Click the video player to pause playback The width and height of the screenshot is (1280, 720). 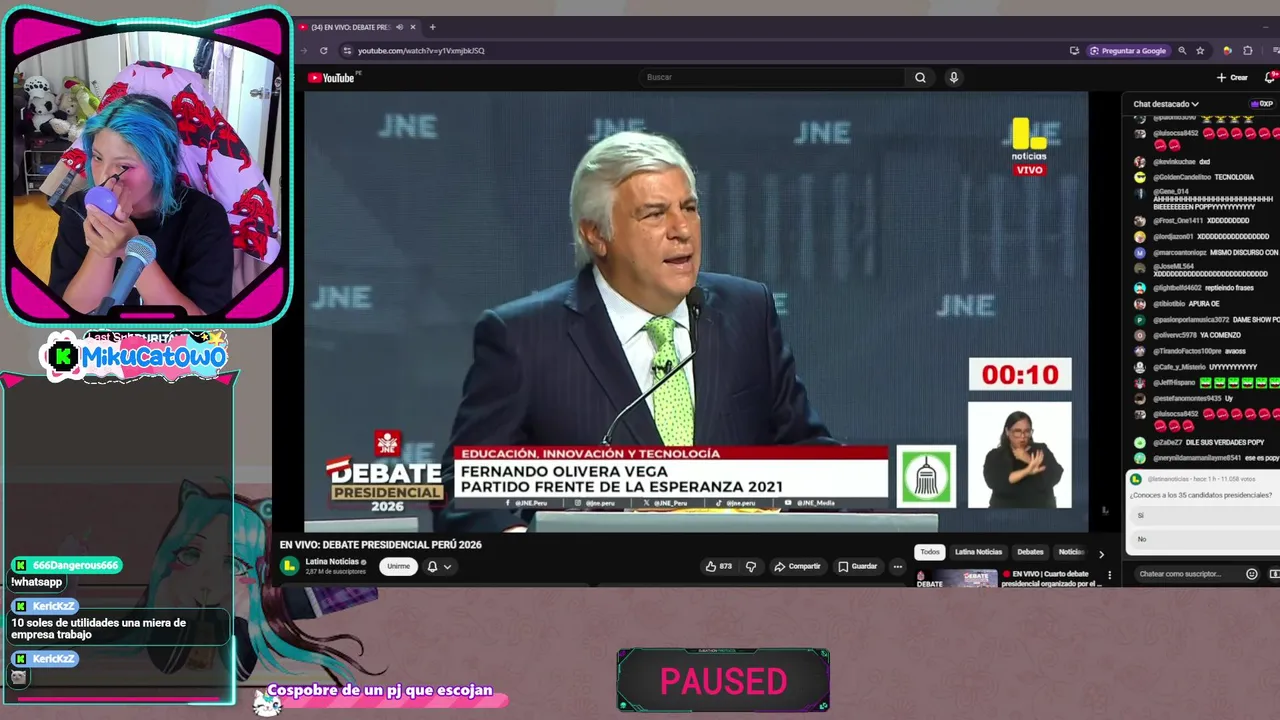pos(696,312)
